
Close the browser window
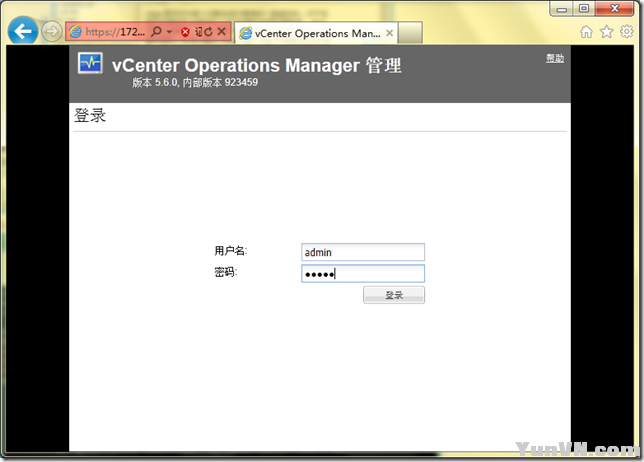(x=614, y=9)
